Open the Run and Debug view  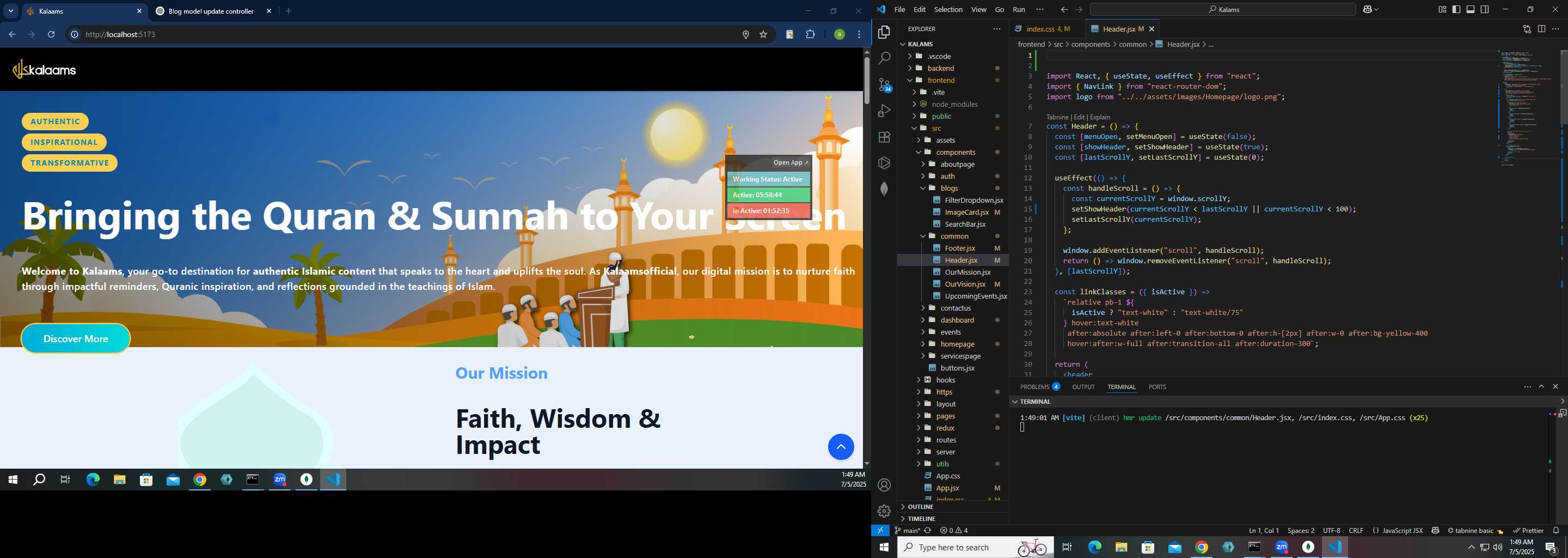[884, 111]
